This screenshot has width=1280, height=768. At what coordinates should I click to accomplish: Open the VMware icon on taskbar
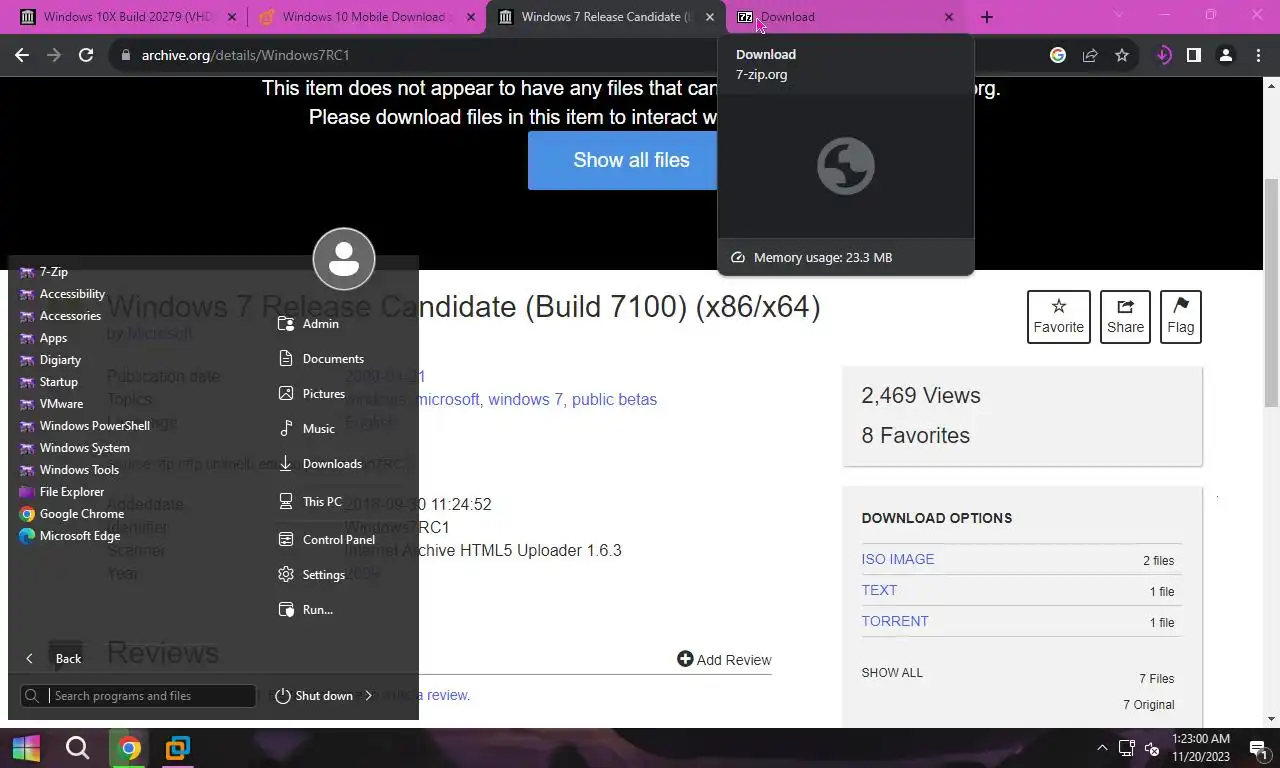(178, 748)
